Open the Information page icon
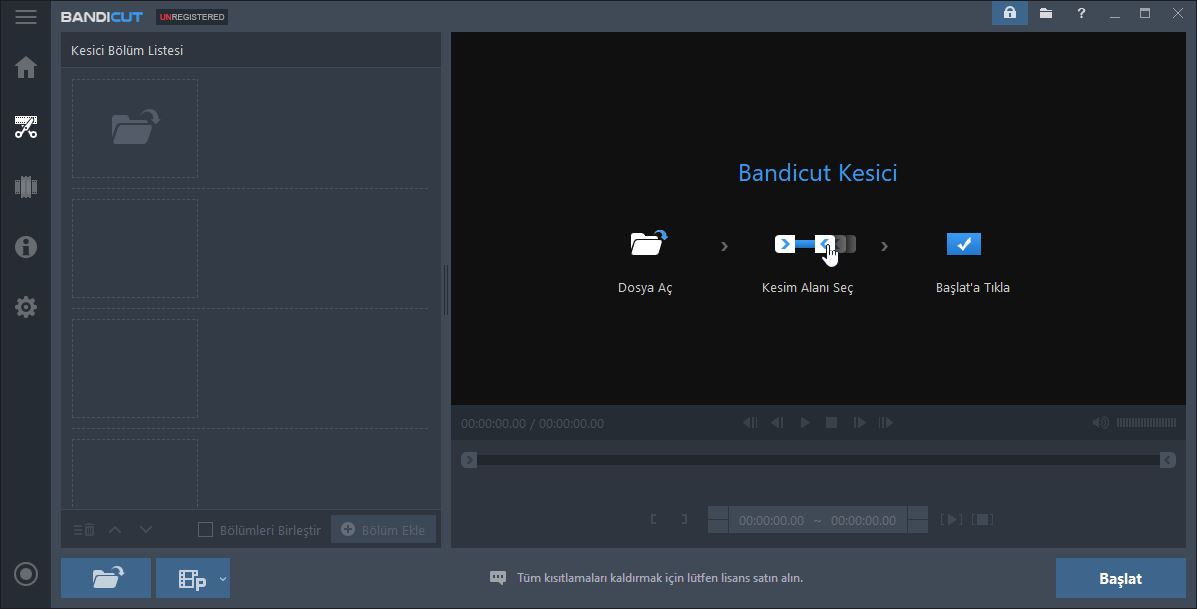 click(x=25, y=246)
